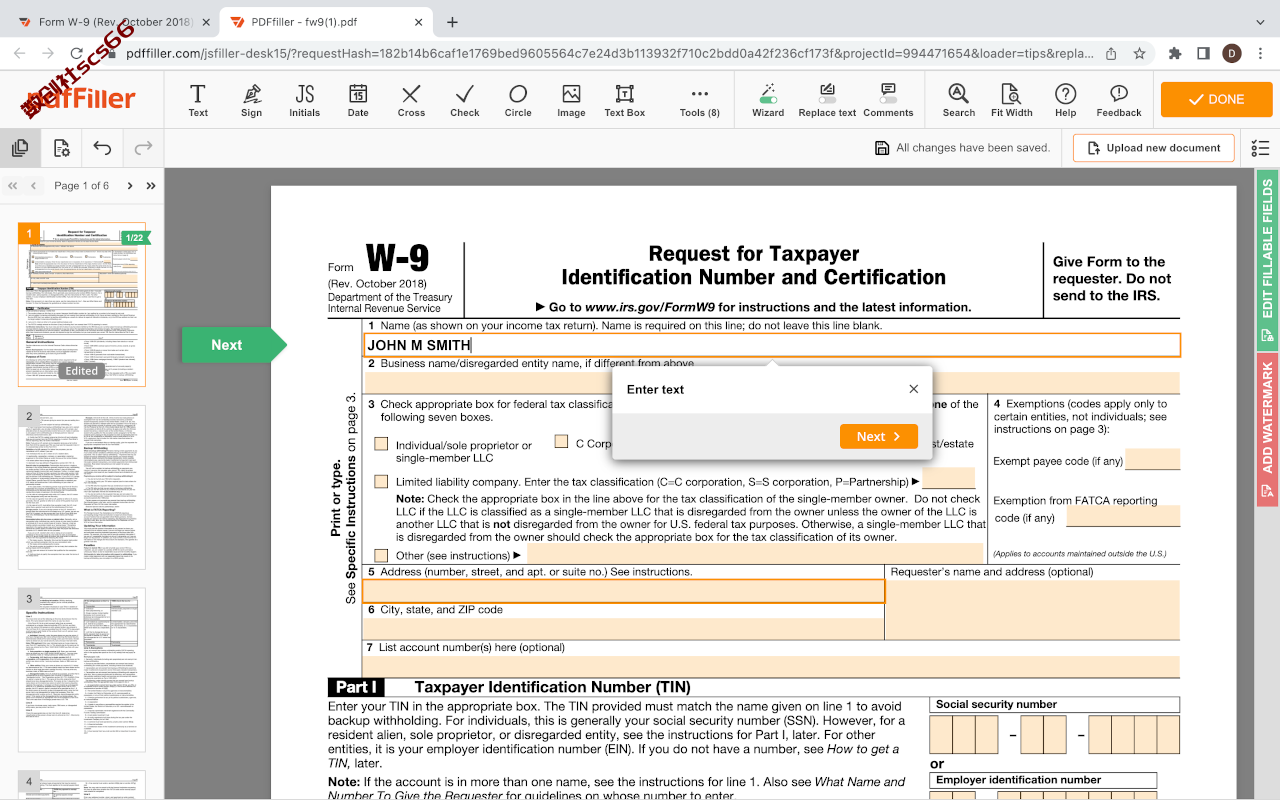Activate the Circle tool

click(518, 100)
